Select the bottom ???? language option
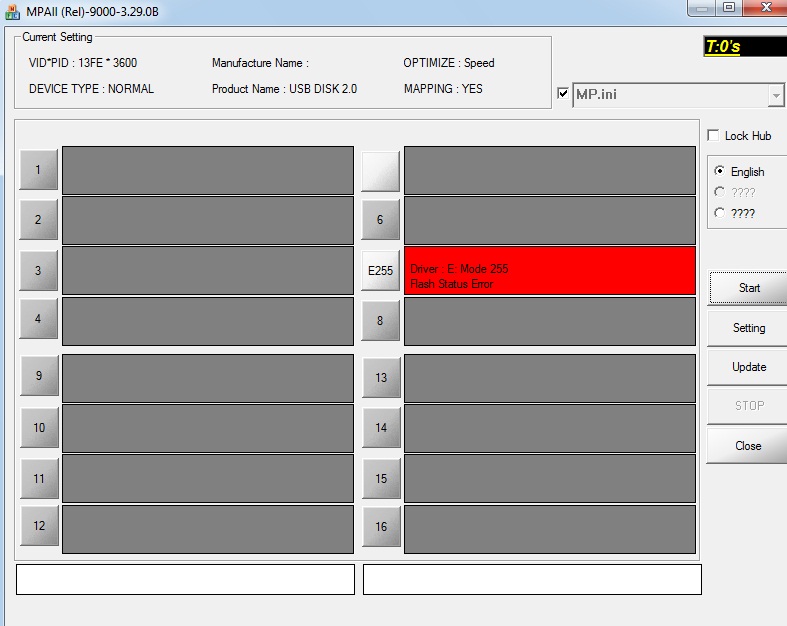This screenshot has height=626, width=787. click(x=720, y=213)
